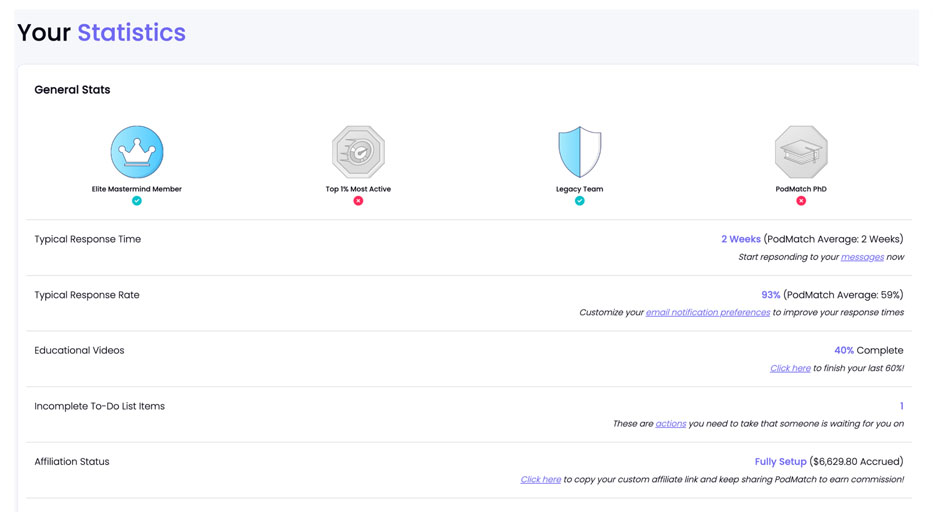Click here to finish educational videos

coord(790,368)
